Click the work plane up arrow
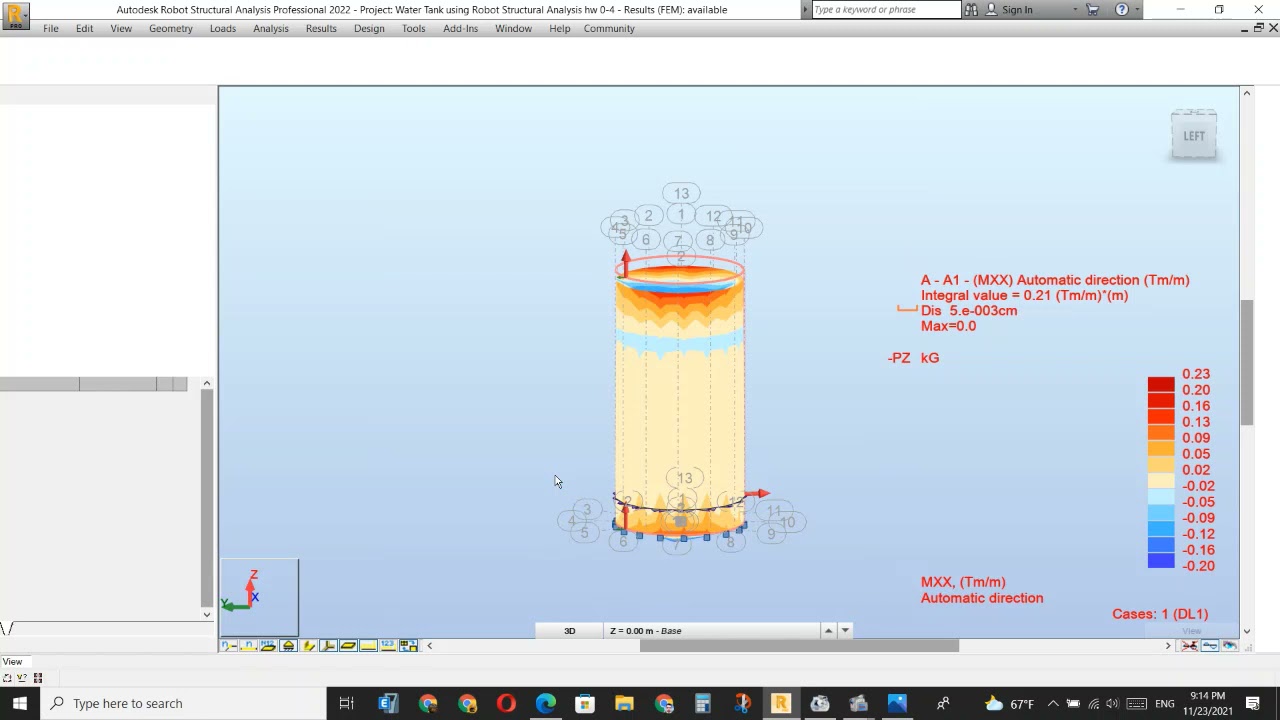Viewport: 1280px width, 720px height. pyautogui.click(x=828, y=630)
